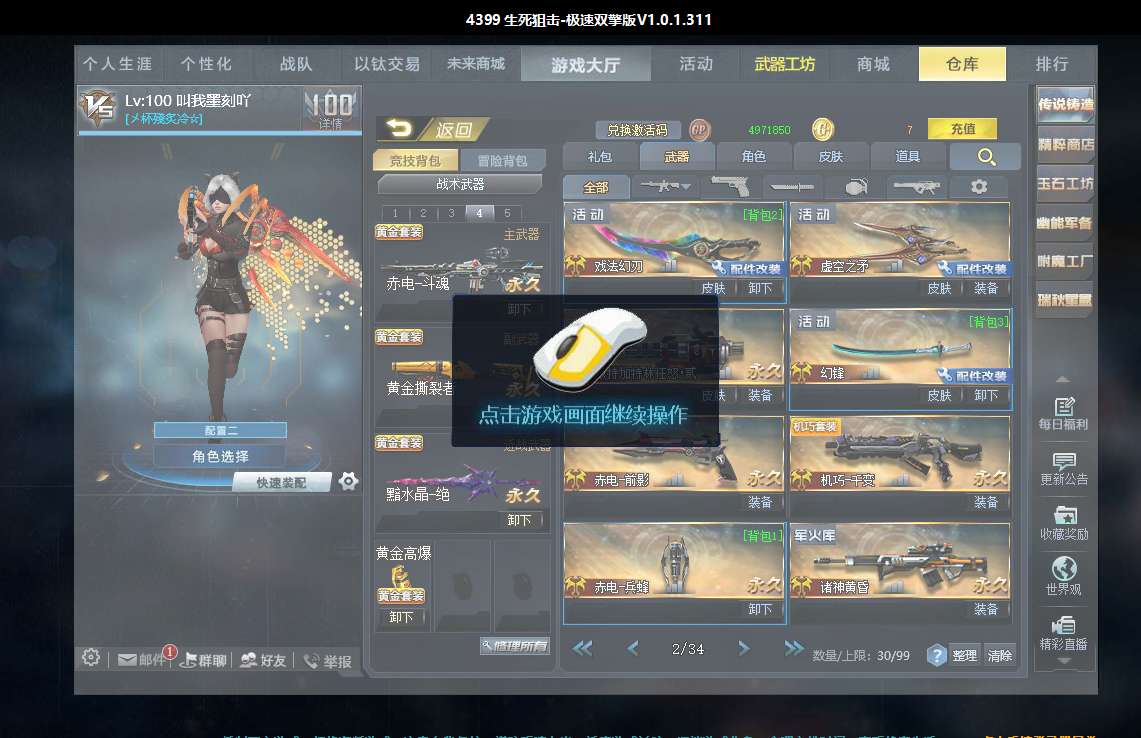
Task: Filter by melee blade icon
Action: (792, 187)
